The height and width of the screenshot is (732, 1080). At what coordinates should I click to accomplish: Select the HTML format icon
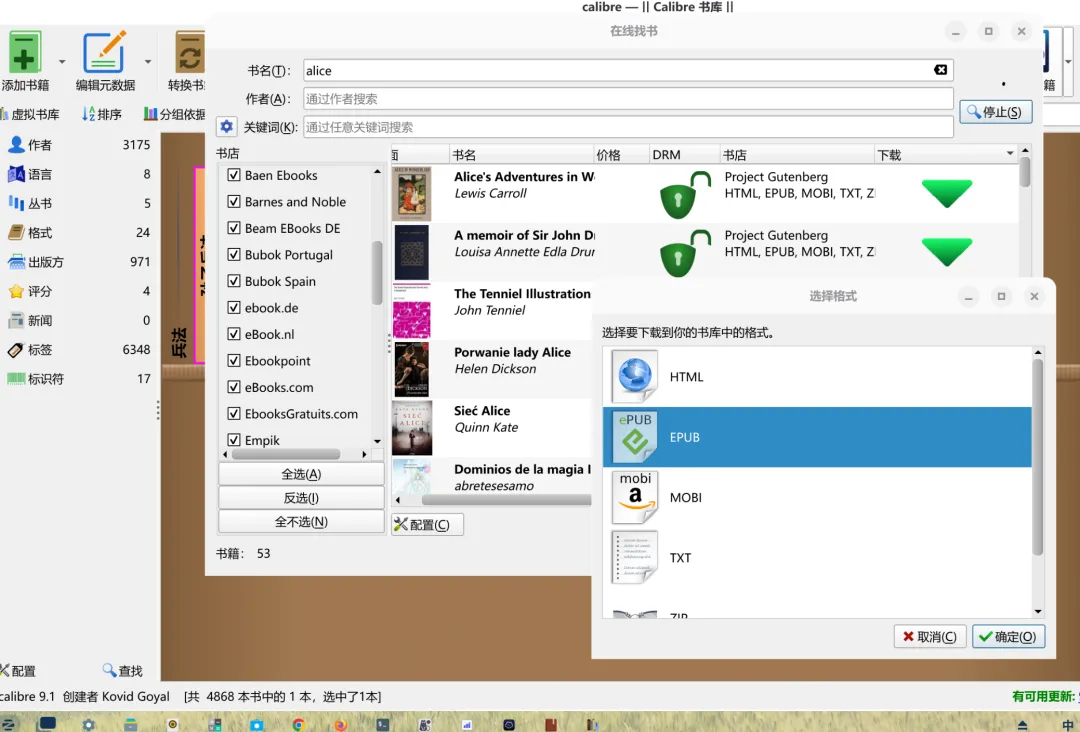coord(634,376)
